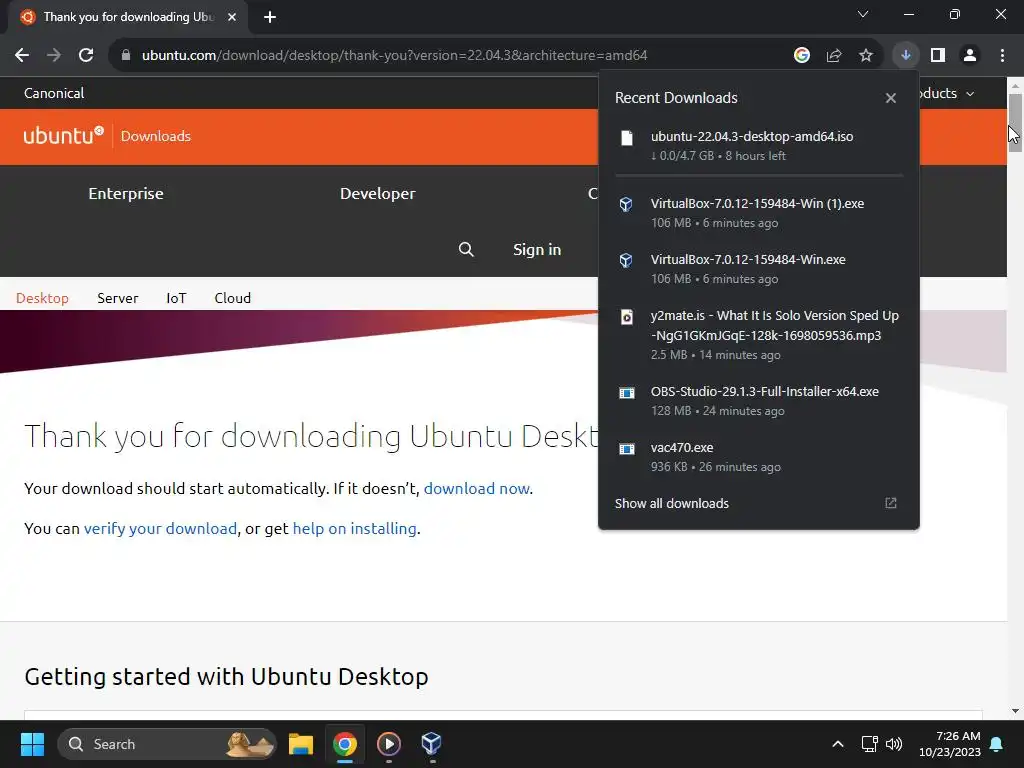This screenshot has height=768, width=1024.
Task: Click the Chrome taskbar icon
Action: click(x=345, y=744)
